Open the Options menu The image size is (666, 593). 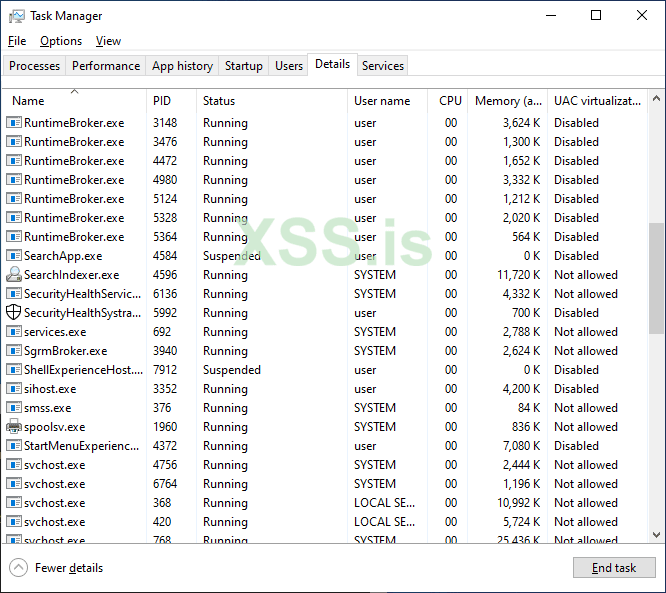(x=61, y=41)
